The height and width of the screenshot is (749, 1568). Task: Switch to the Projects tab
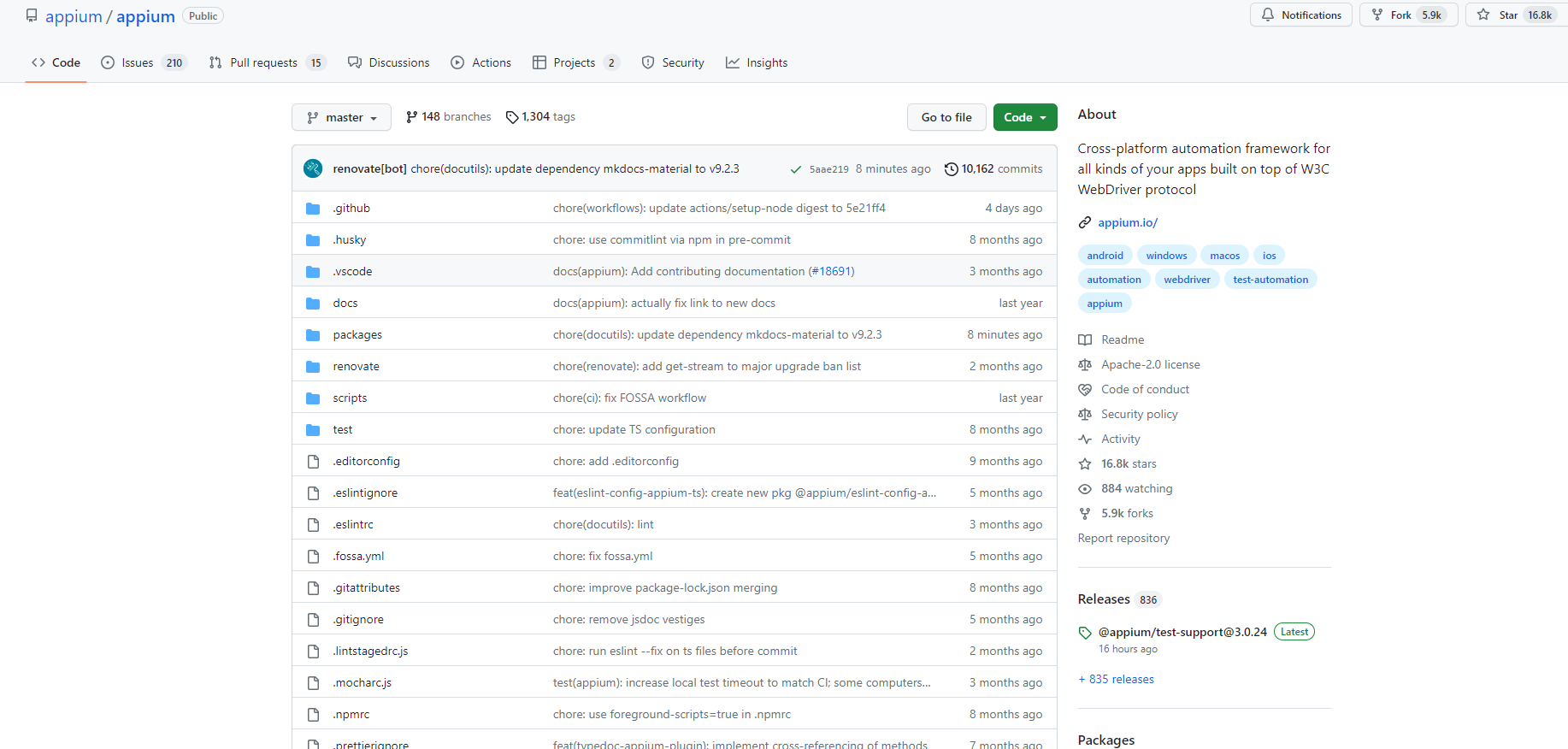pos(575,62)
